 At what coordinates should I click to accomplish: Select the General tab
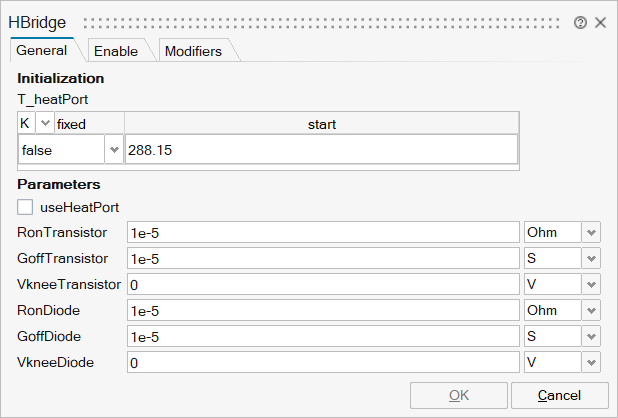coord(42,50)
